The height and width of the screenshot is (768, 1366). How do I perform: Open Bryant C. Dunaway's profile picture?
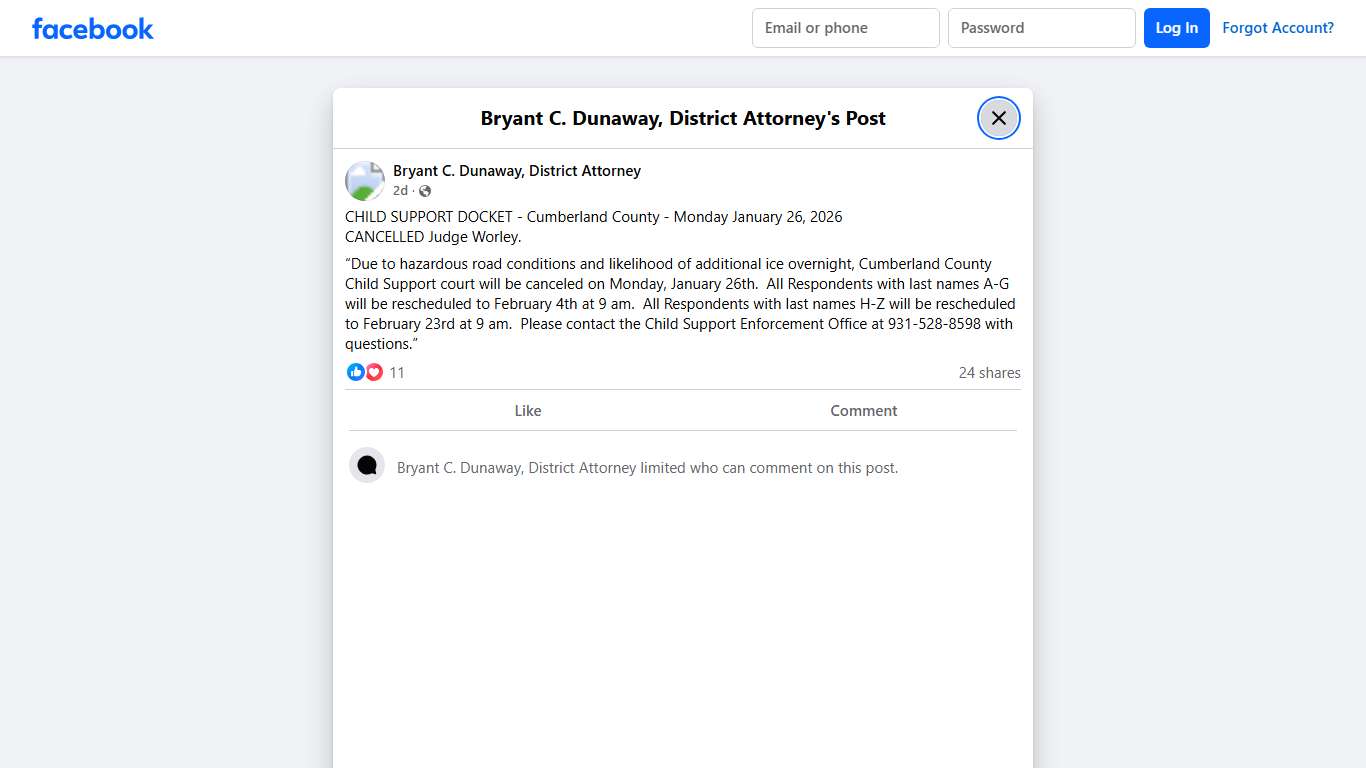tap(364, 180)
